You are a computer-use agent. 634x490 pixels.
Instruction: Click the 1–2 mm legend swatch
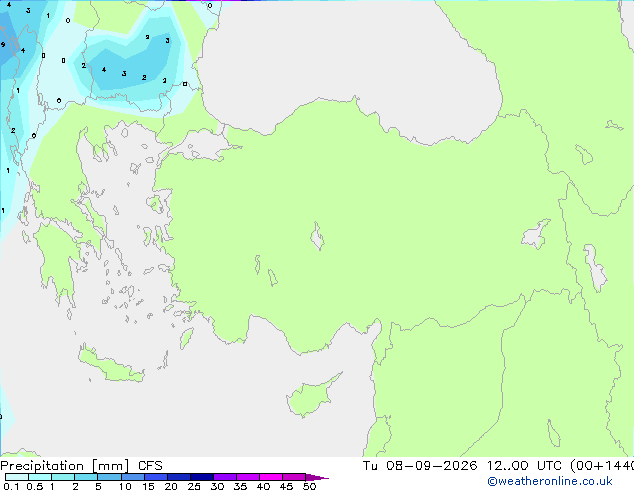[x=63, y=477]
